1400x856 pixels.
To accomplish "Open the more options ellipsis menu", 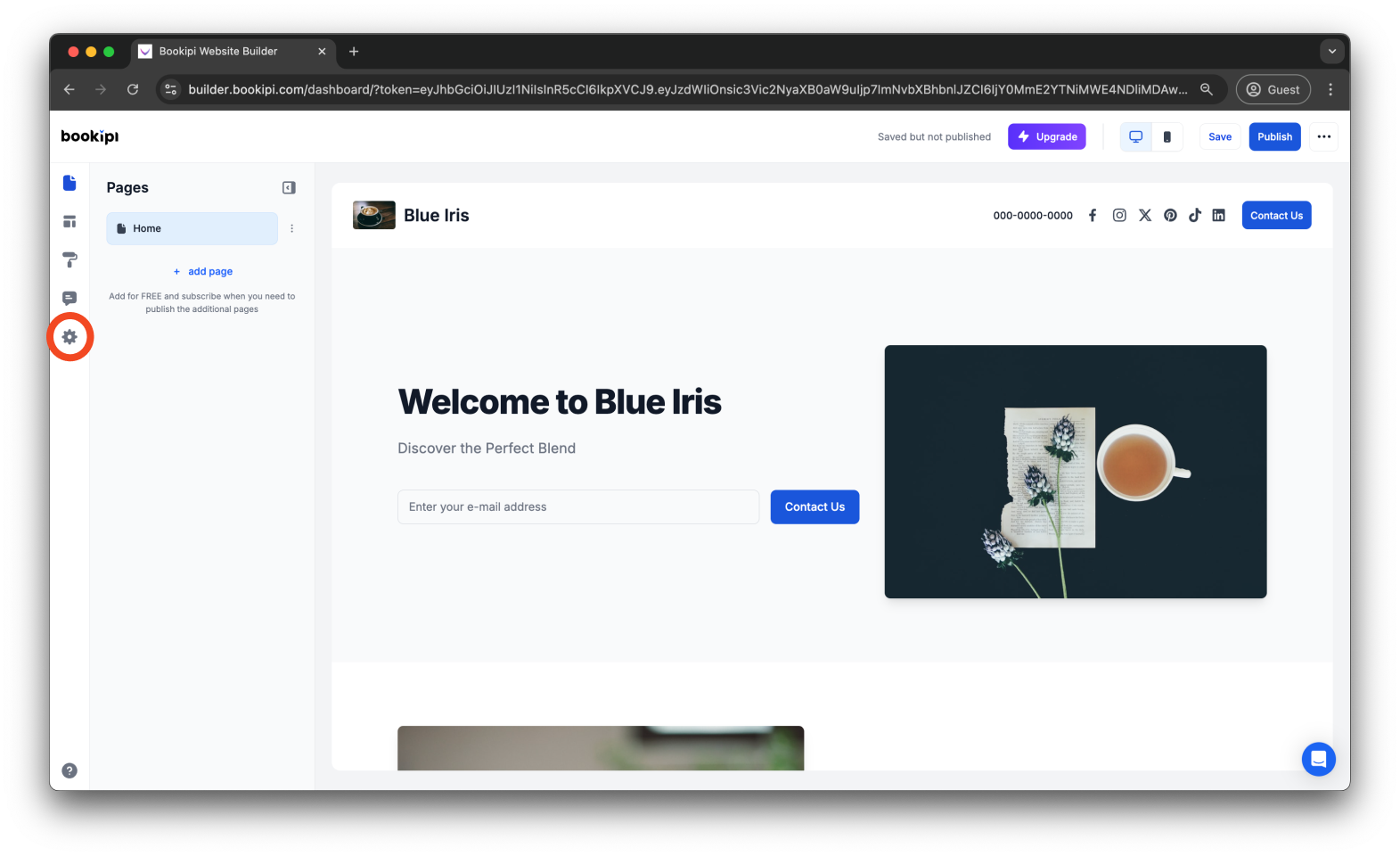I will 1323,136.
